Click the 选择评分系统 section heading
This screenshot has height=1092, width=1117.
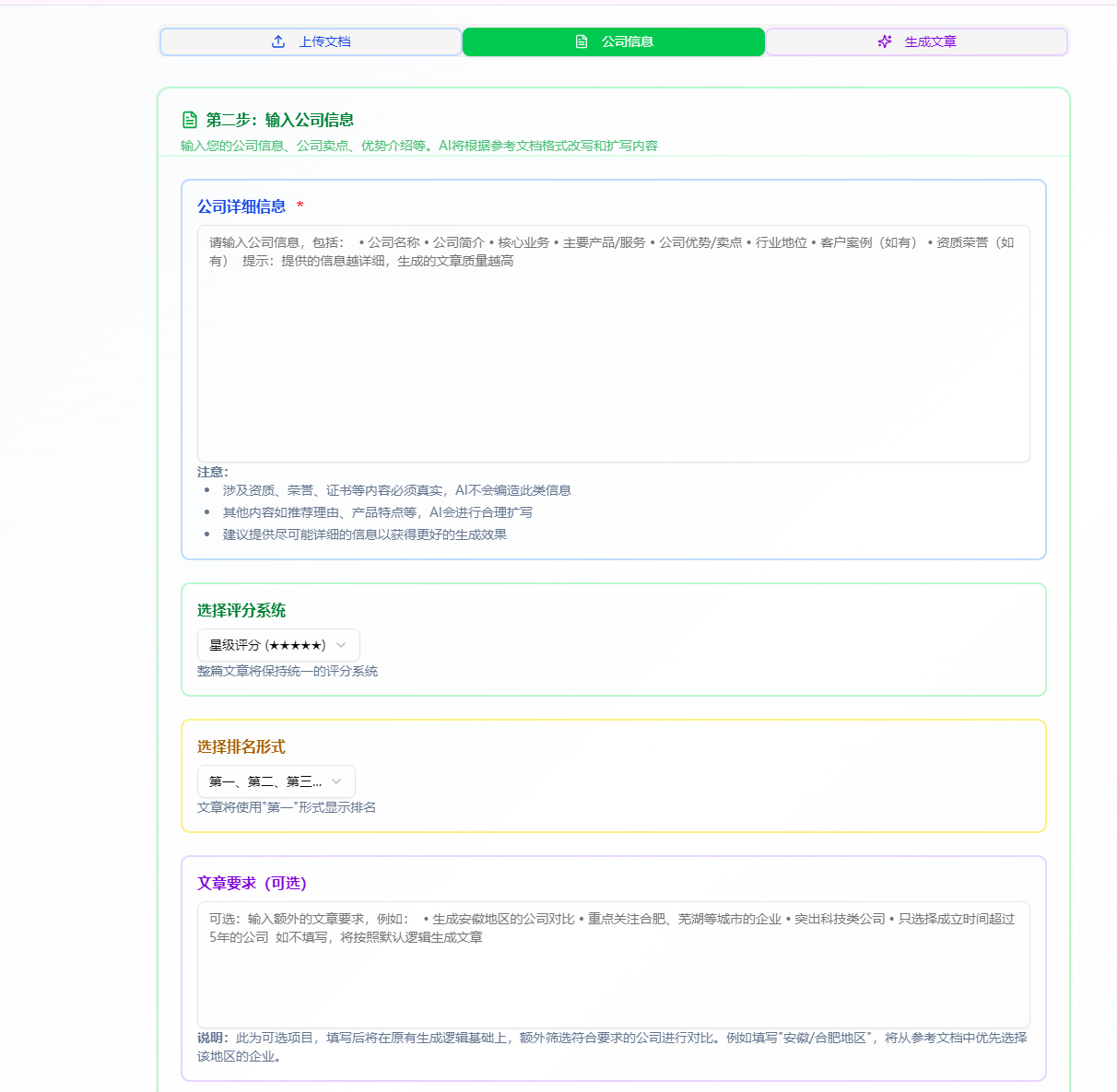[x=241, y=610]
